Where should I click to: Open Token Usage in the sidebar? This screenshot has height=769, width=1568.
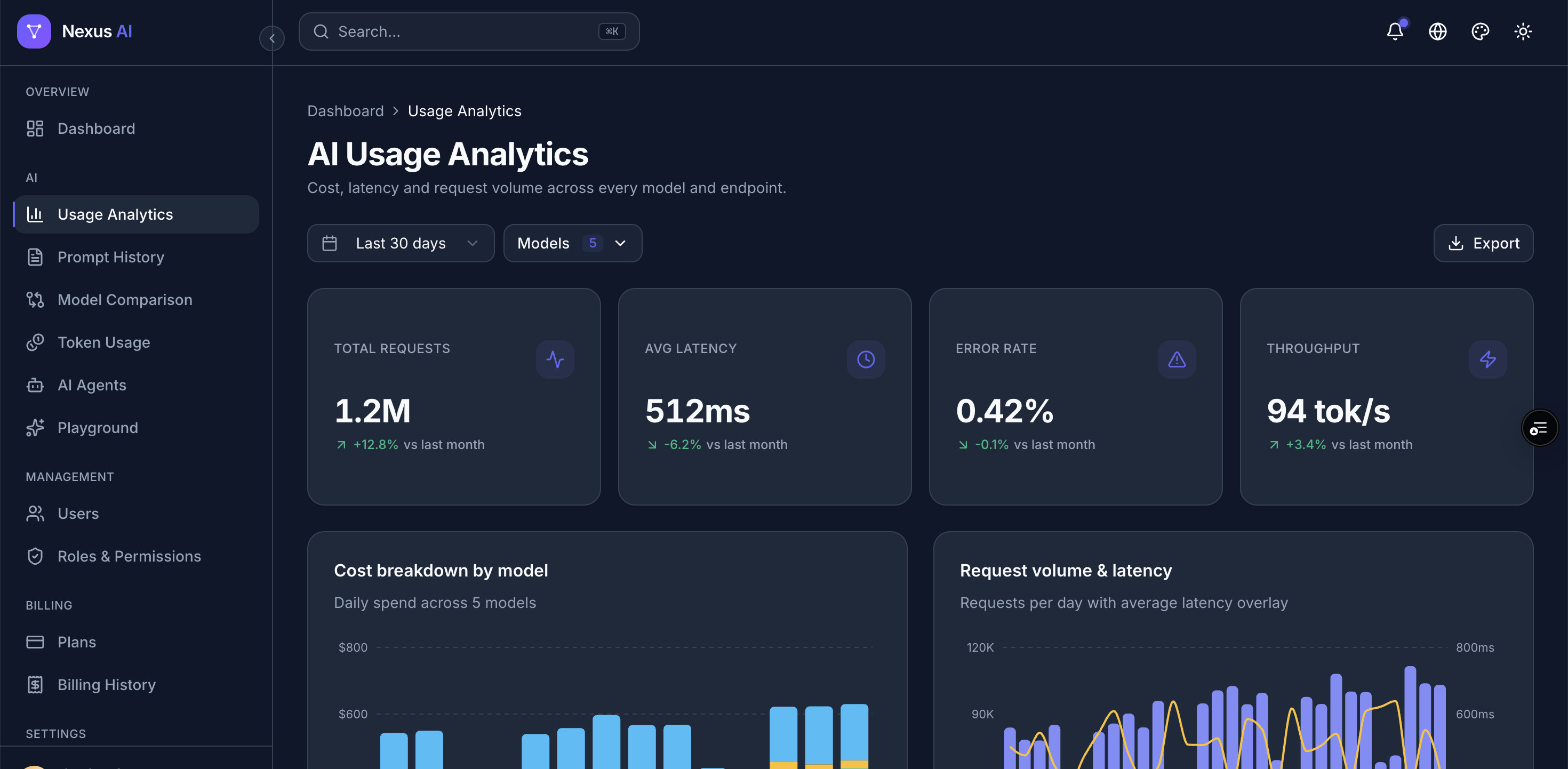136,342
